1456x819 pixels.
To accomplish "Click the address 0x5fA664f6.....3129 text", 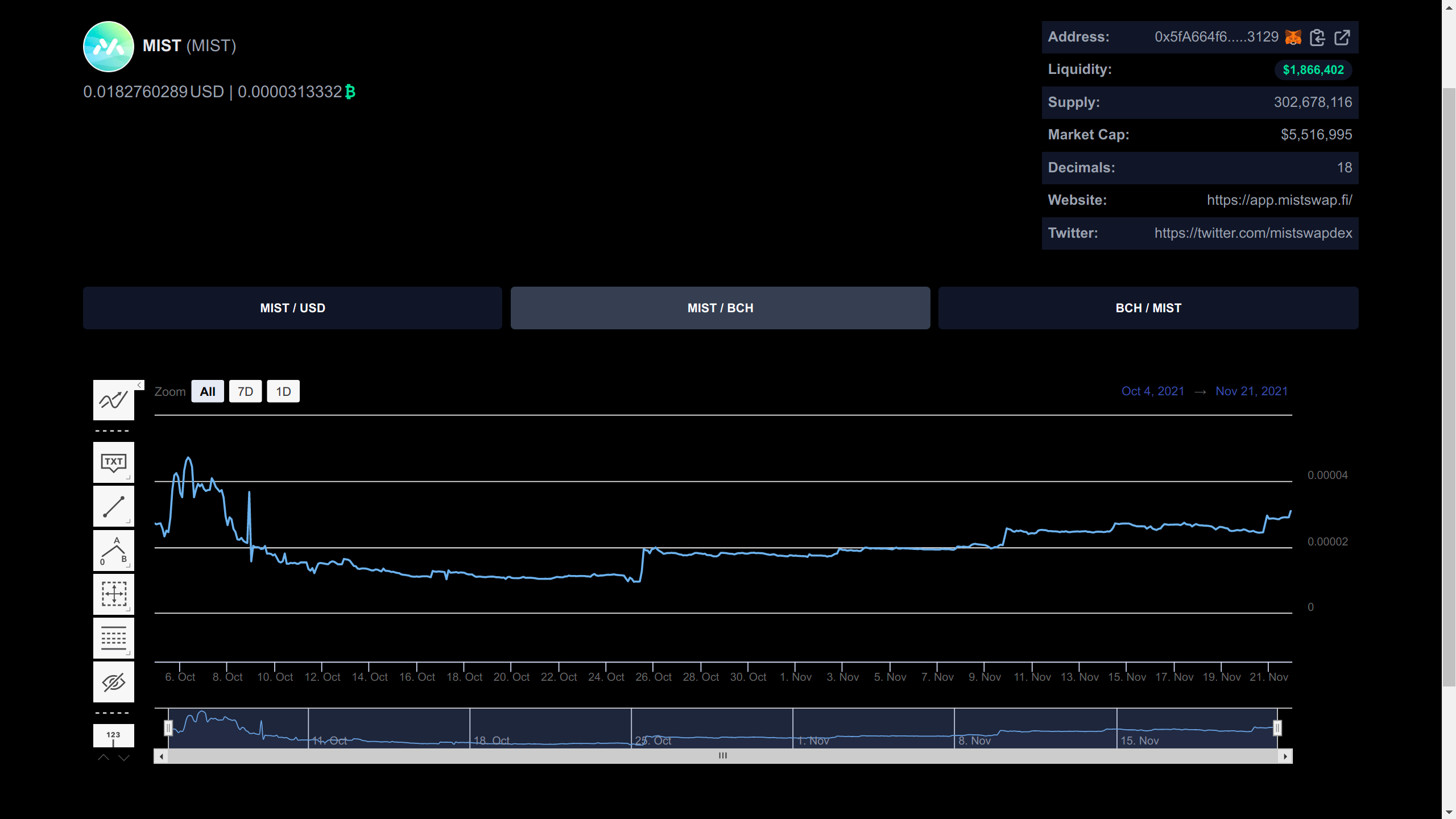I will (1217, 37).
